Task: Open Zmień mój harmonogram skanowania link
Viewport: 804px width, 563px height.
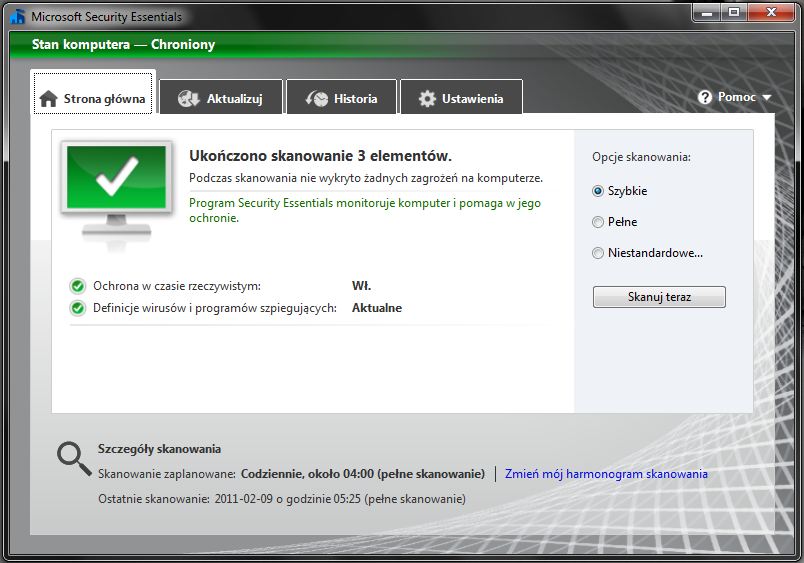Action: [606, 474]
